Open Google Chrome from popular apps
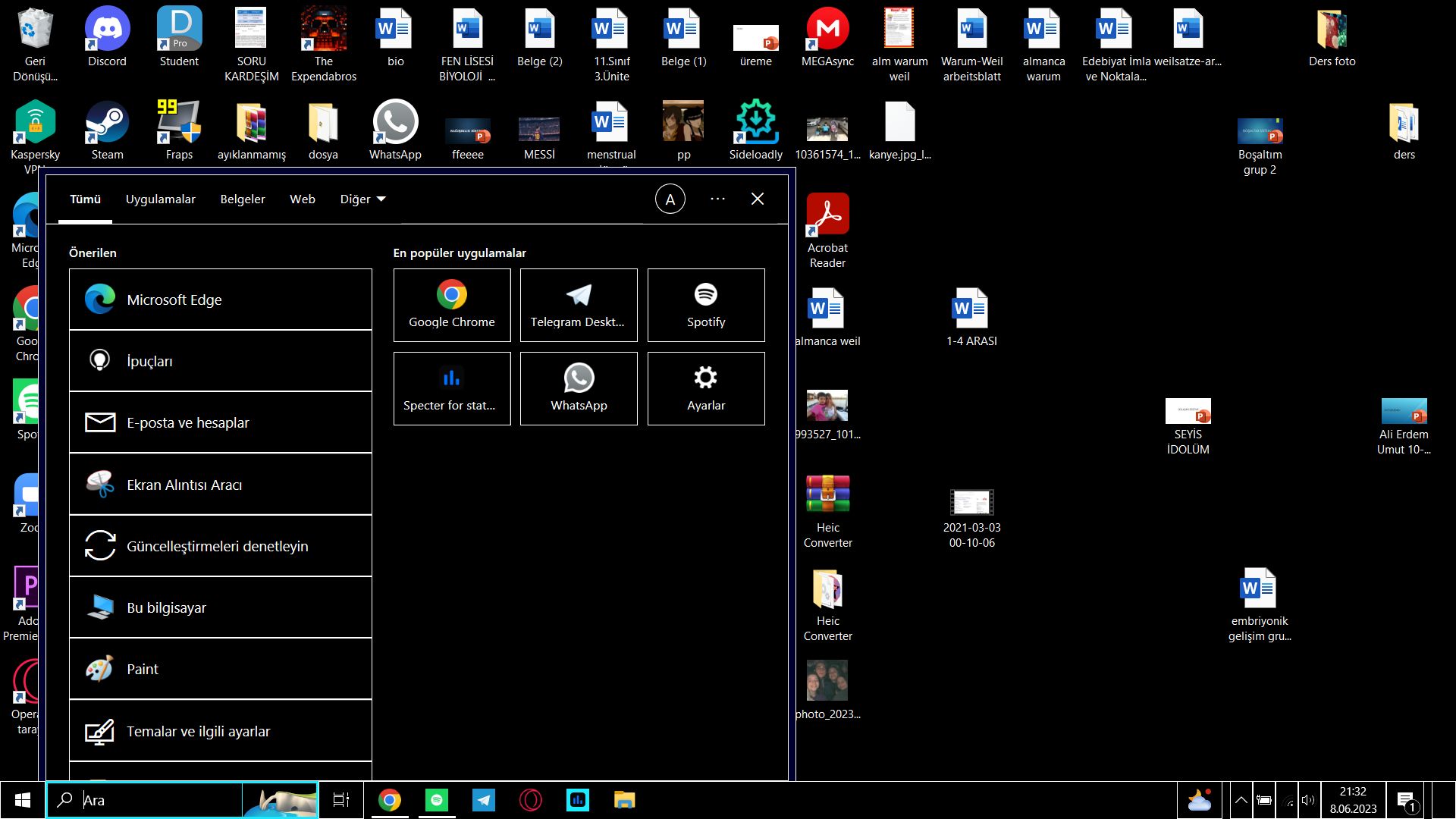This screenshot has height=819, width=1456. coord(452,305)
